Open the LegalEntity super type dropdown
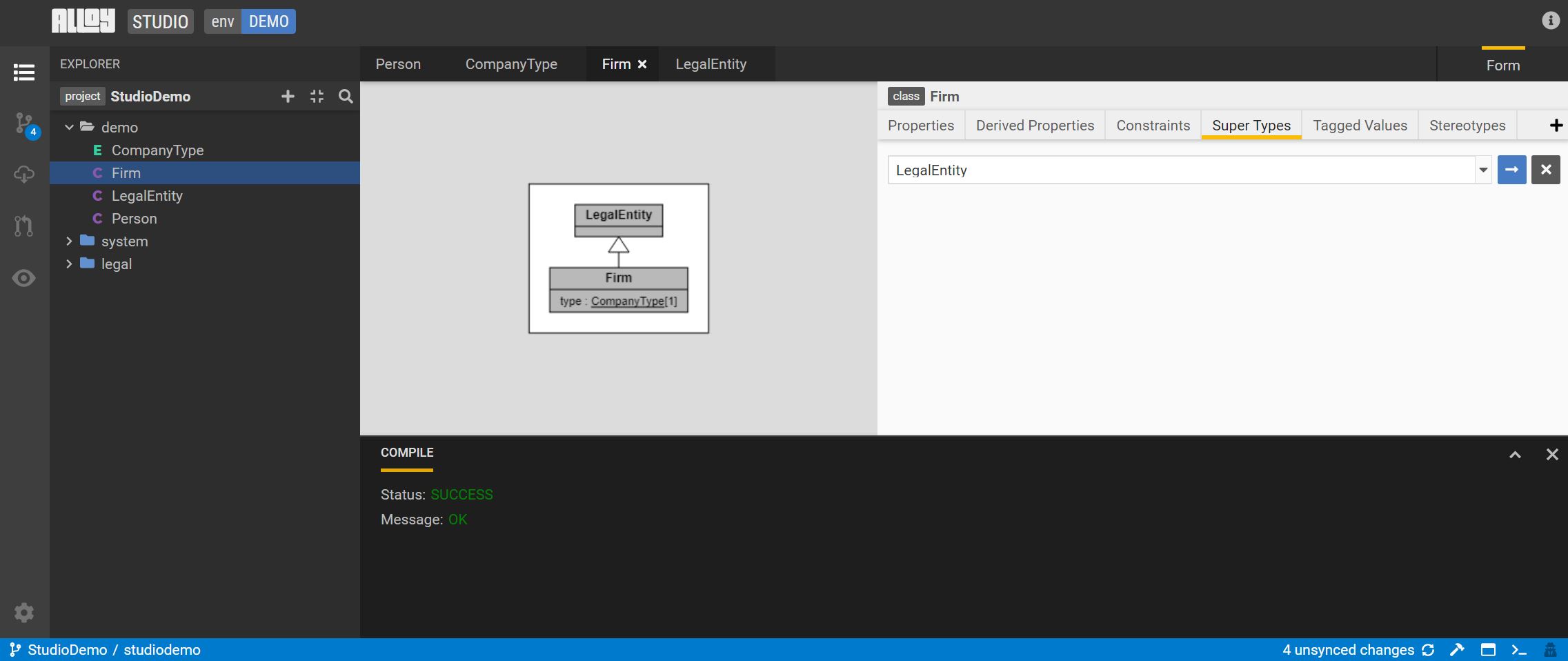This screenshot has height=661, width=1568. [1482, 170]
